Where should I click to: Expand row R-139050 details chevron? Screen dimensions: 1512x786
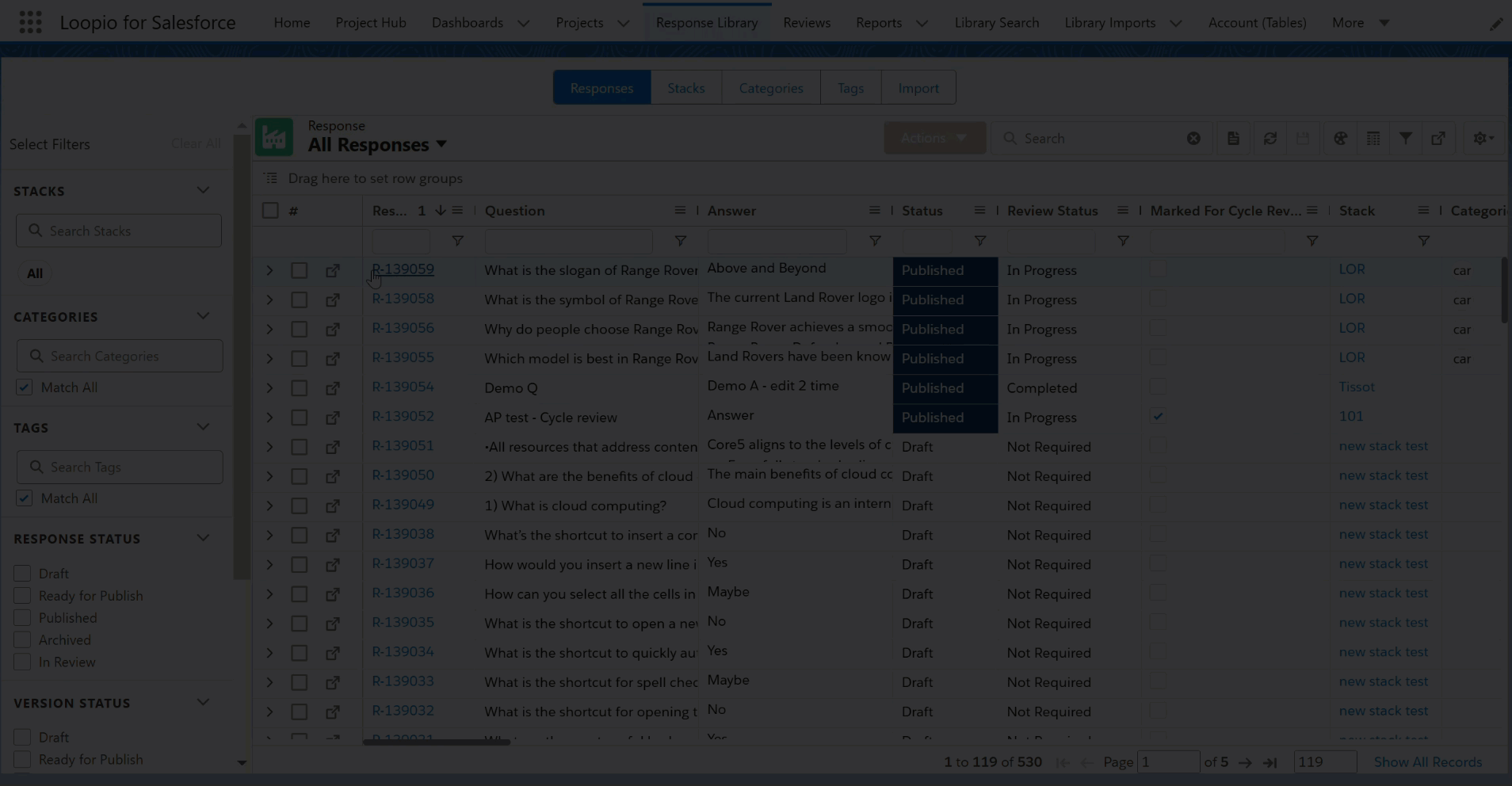coord(269,476)
